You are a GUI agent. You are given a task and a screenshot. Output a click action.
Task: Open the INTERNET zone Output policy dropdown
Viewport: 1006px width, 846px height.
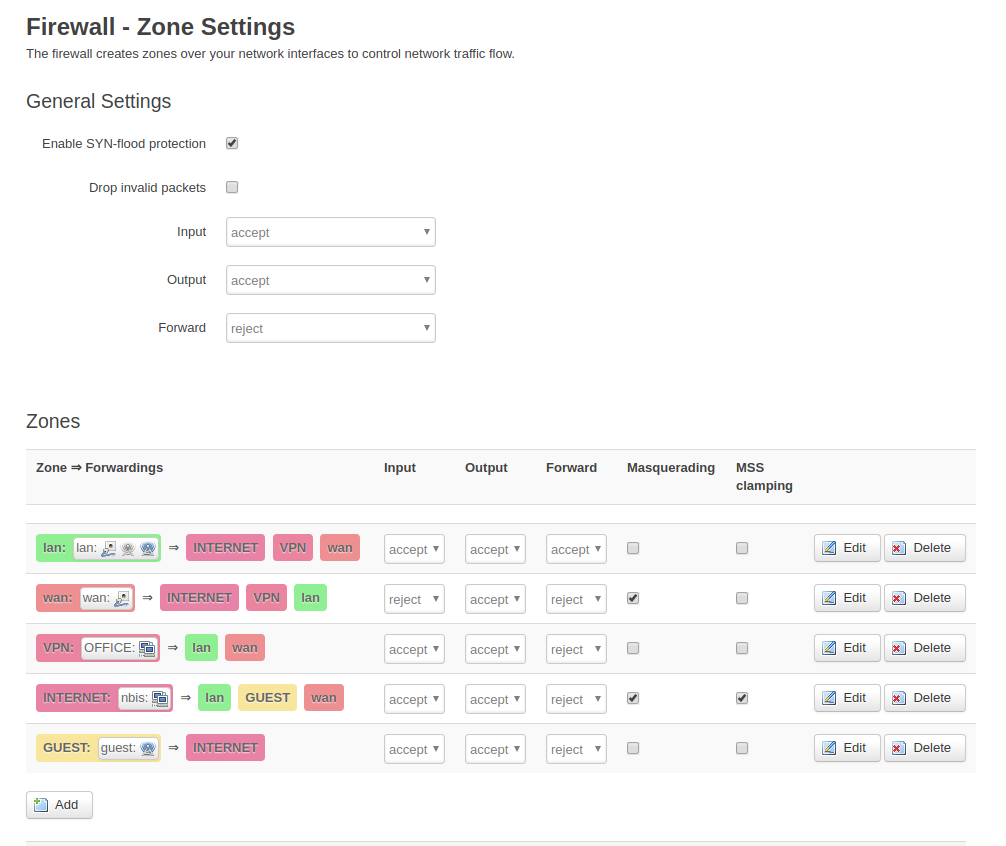tap(495, 699)
